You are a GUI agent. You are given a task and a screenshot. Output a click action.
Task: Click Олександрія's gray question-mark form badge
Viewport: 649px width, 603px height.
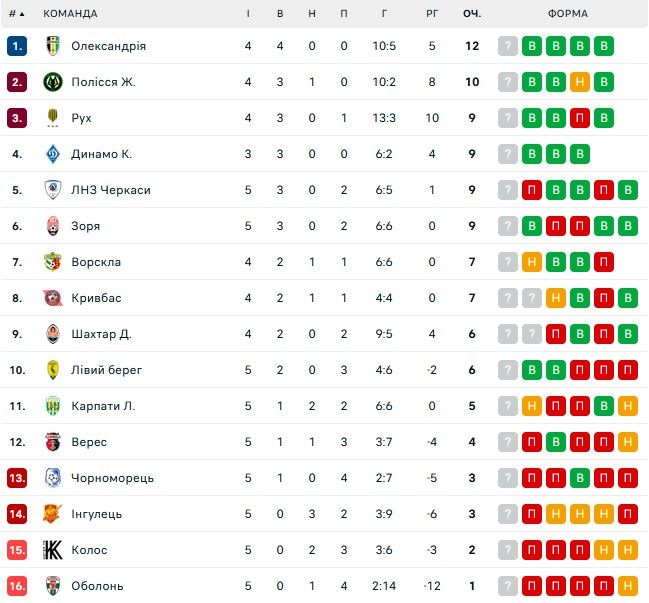coord(508,46)
